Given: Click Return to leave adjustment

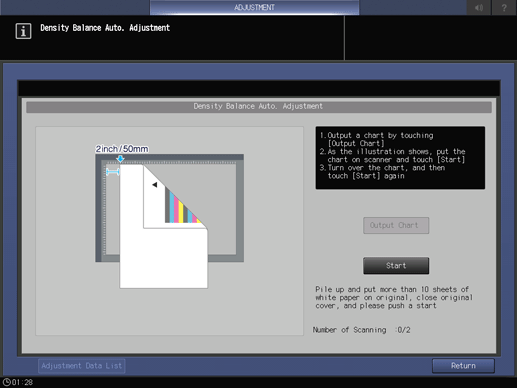Looking at the screenshot, I should point(463,366).
